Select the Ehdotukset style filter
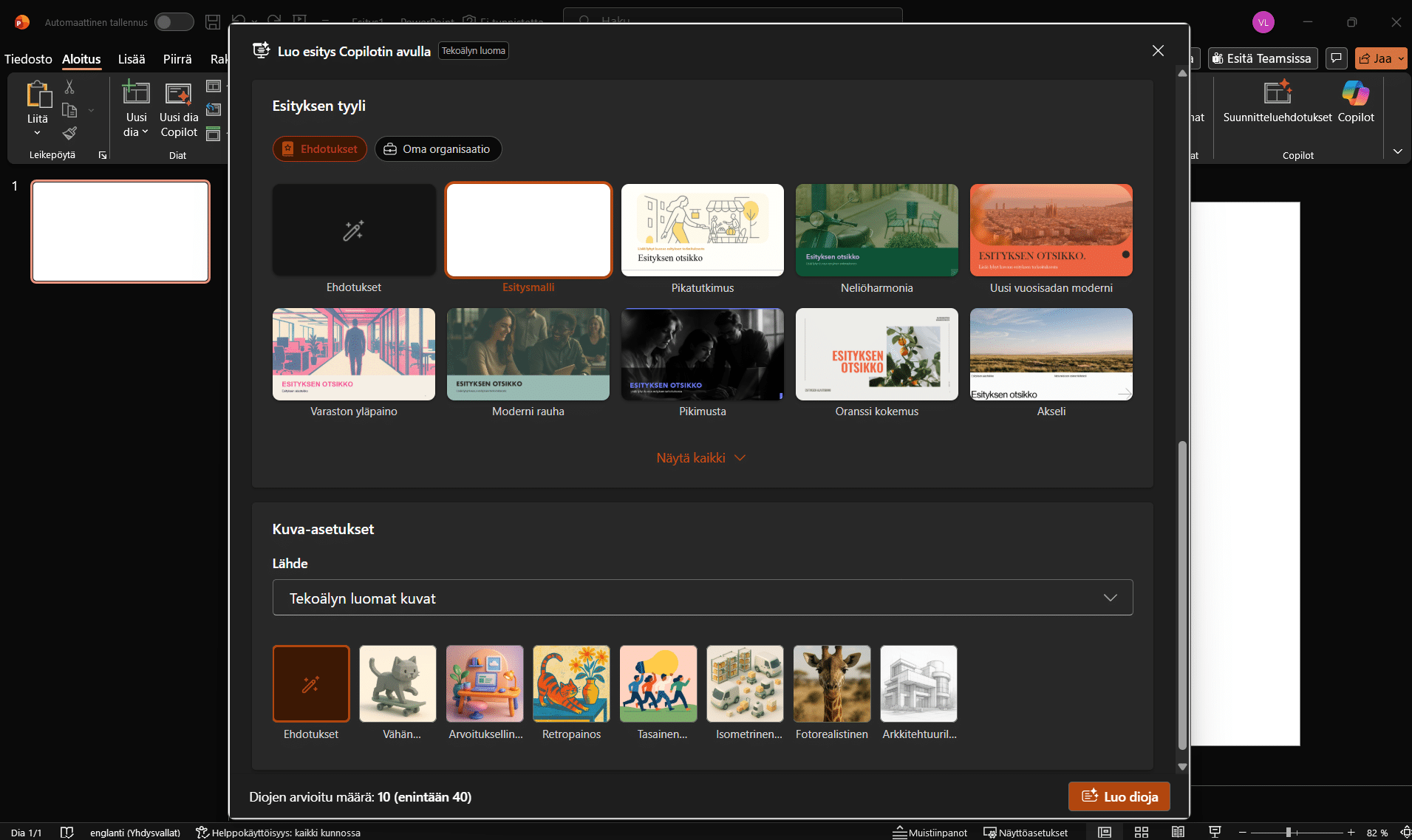 coord(320,149)
